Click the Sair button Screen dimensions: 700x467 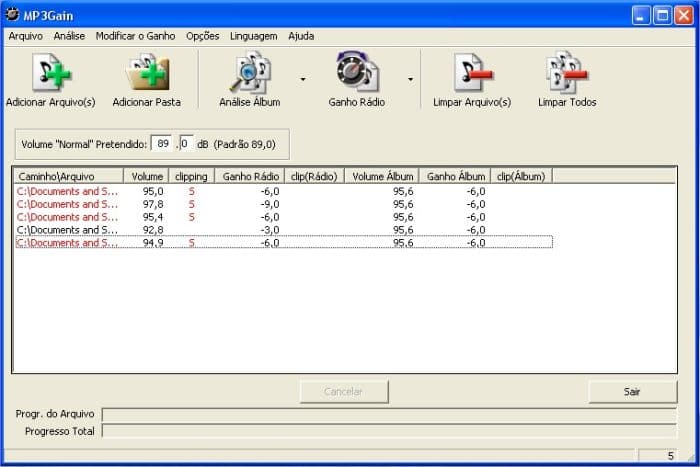pyautogui.click(x=633, y=392)
